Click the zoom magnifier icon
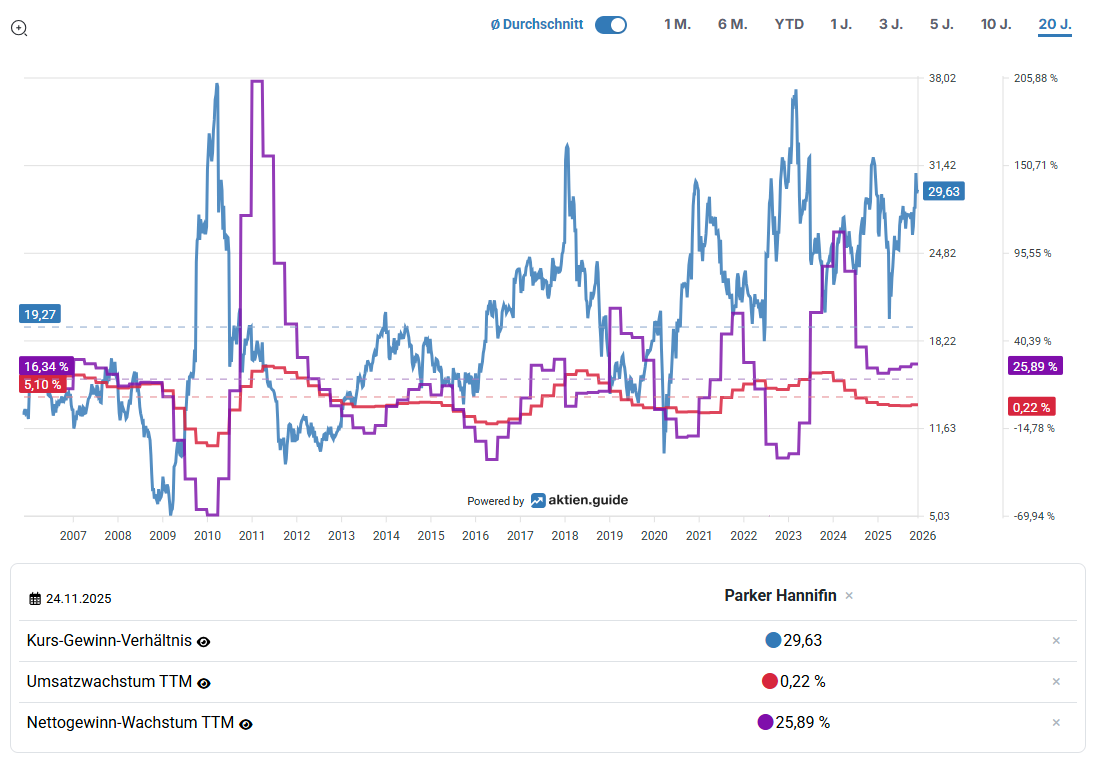This screenshot has height=763, width=1094. click(x=19, y=28)
